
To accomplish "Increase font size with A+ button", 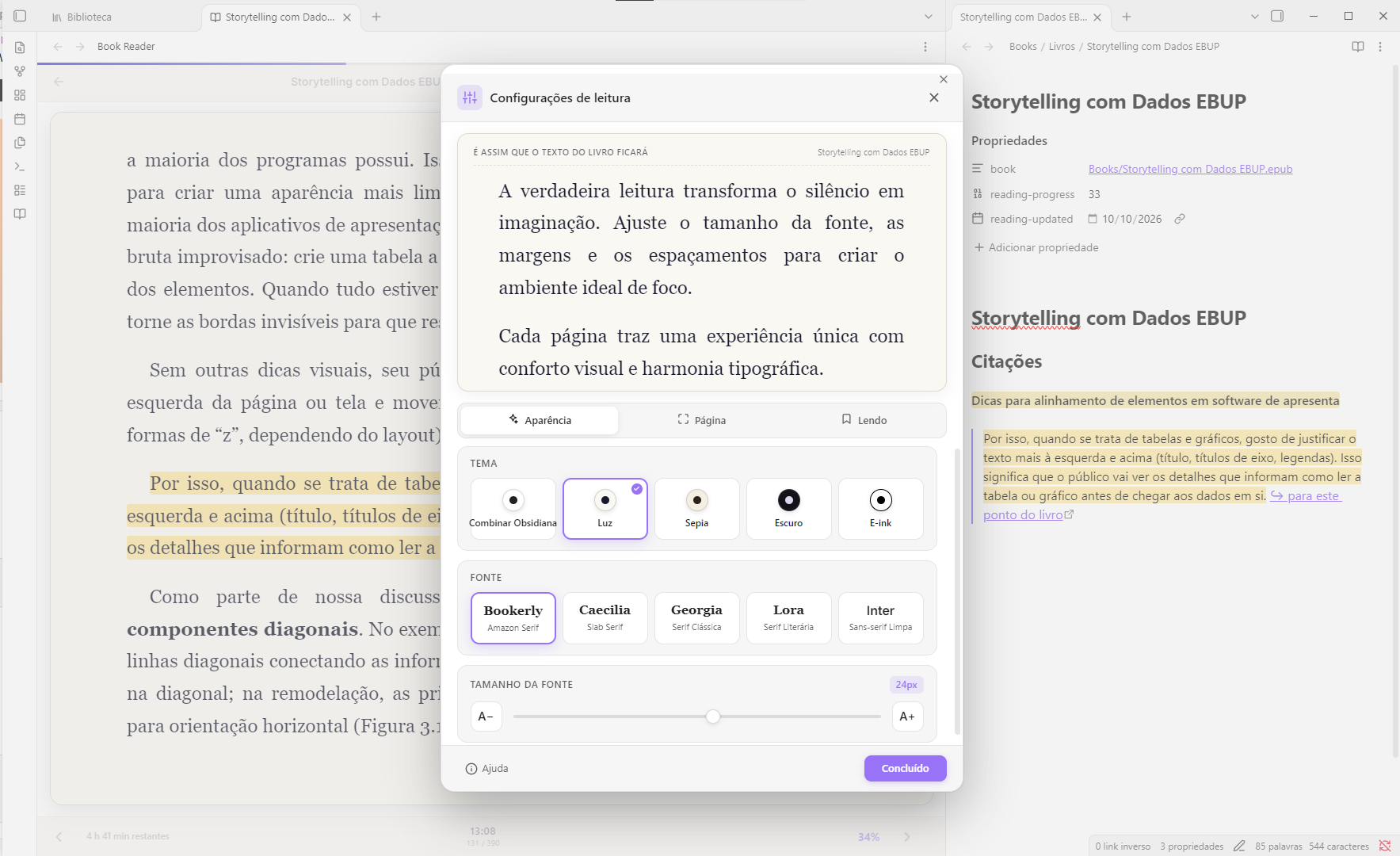I will click(908, 717).
